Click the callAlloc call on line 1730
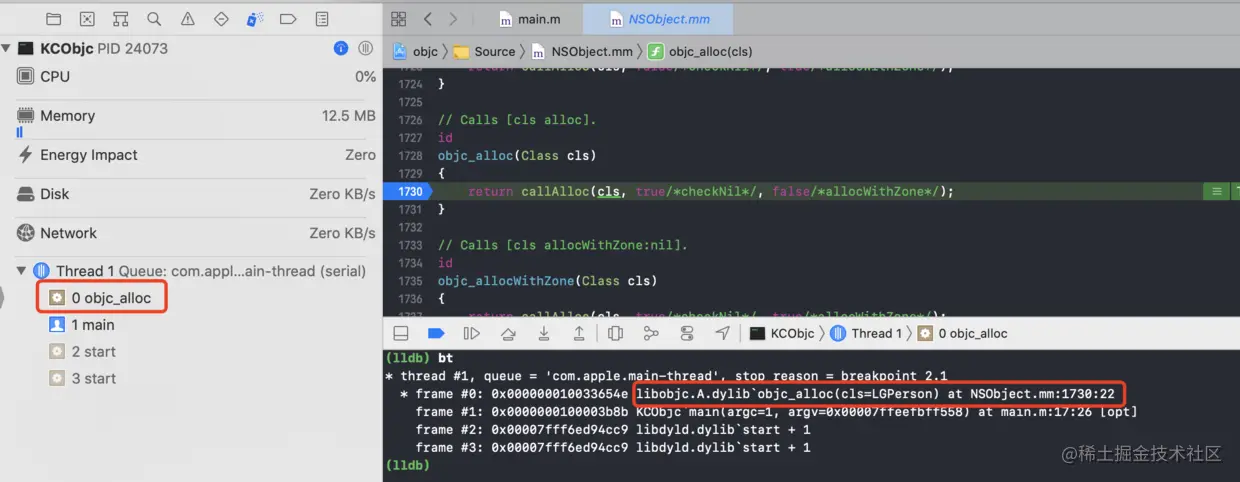This screenshot has height=482, width=1240. [557, 191]
